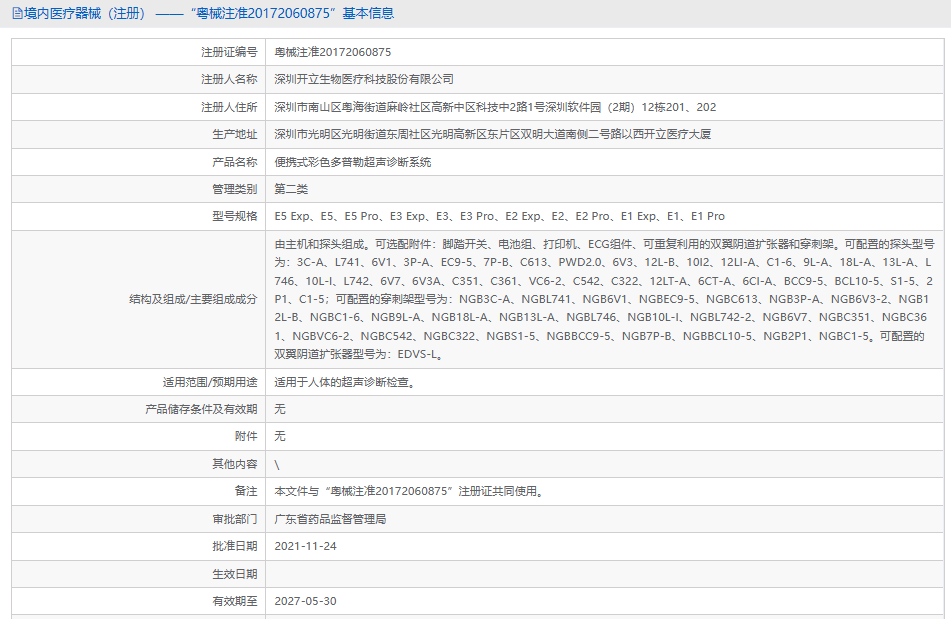This screenshot has width=951, height=619.
Task: Select production address ending in 开立医疗大厦
Action: (x=492, y=134)
